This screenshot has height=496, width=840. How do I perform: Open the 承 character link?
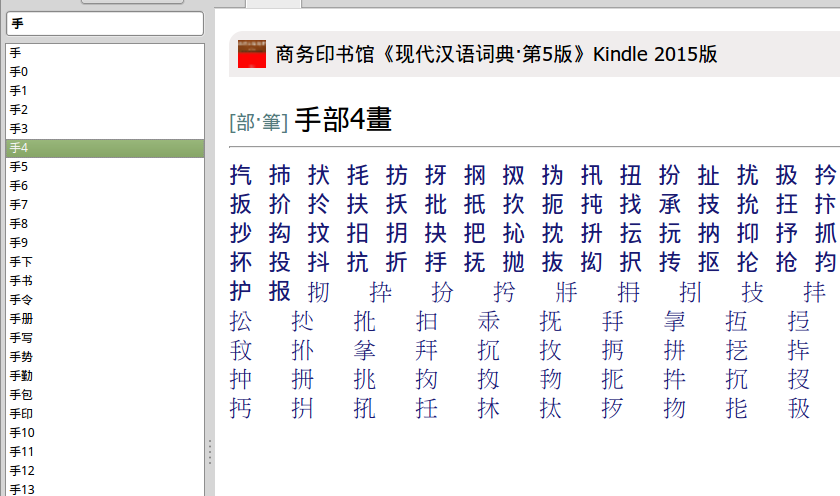[670, 204]
